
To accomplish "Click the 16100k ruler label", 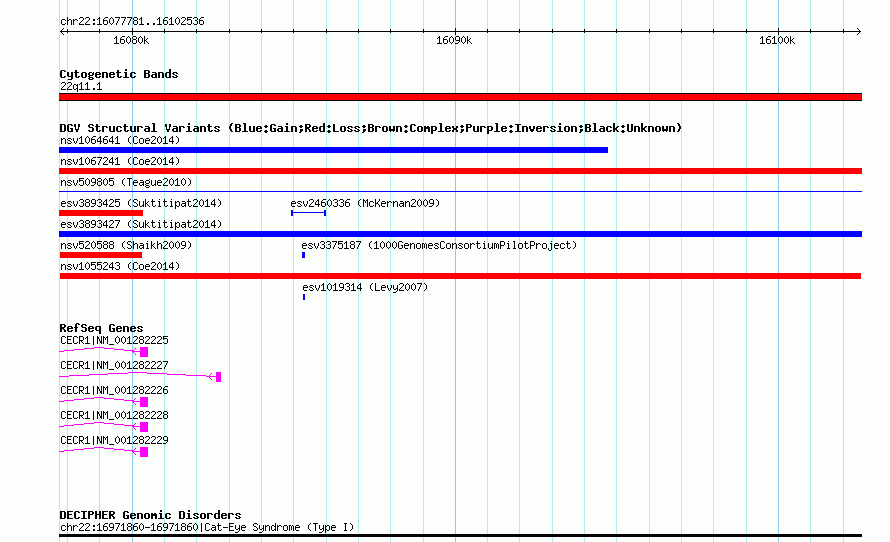I will pyautogui.click(x=777, y=41).
